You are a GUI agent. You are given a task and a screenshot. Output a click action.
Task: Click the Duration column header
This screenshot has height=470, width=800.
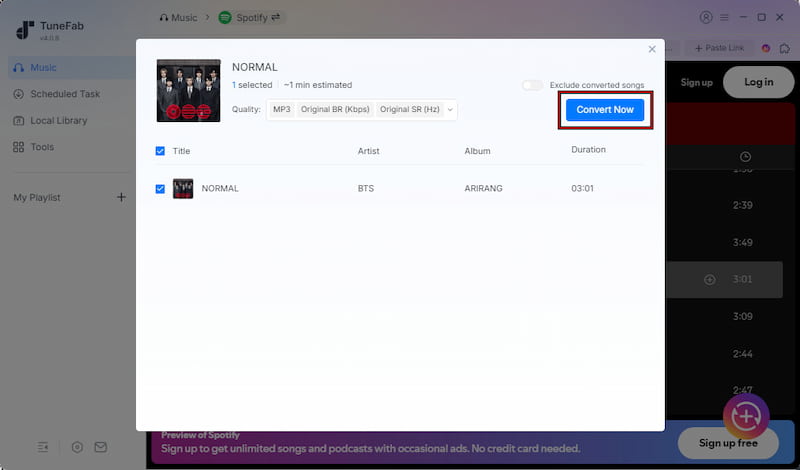click(588, 150)
